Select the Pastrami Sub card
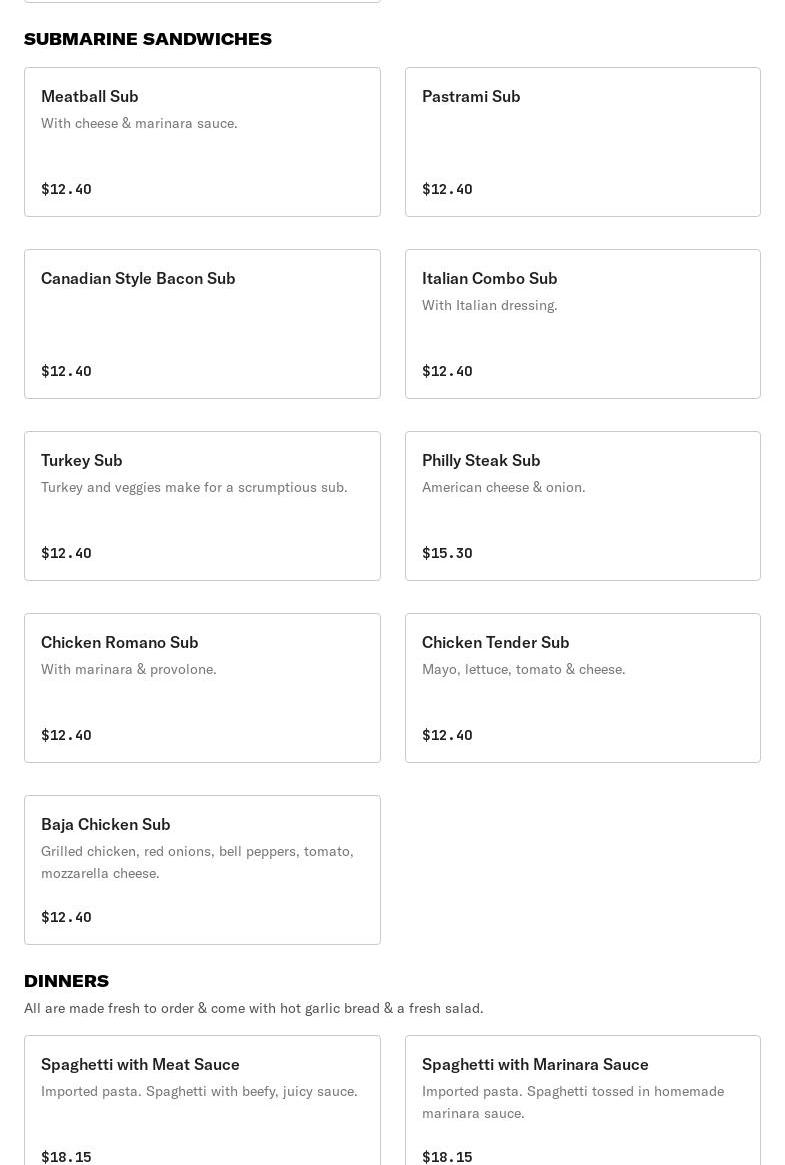Image resolution: width=785 pixels, height=1165 pixels. [582, 142]
